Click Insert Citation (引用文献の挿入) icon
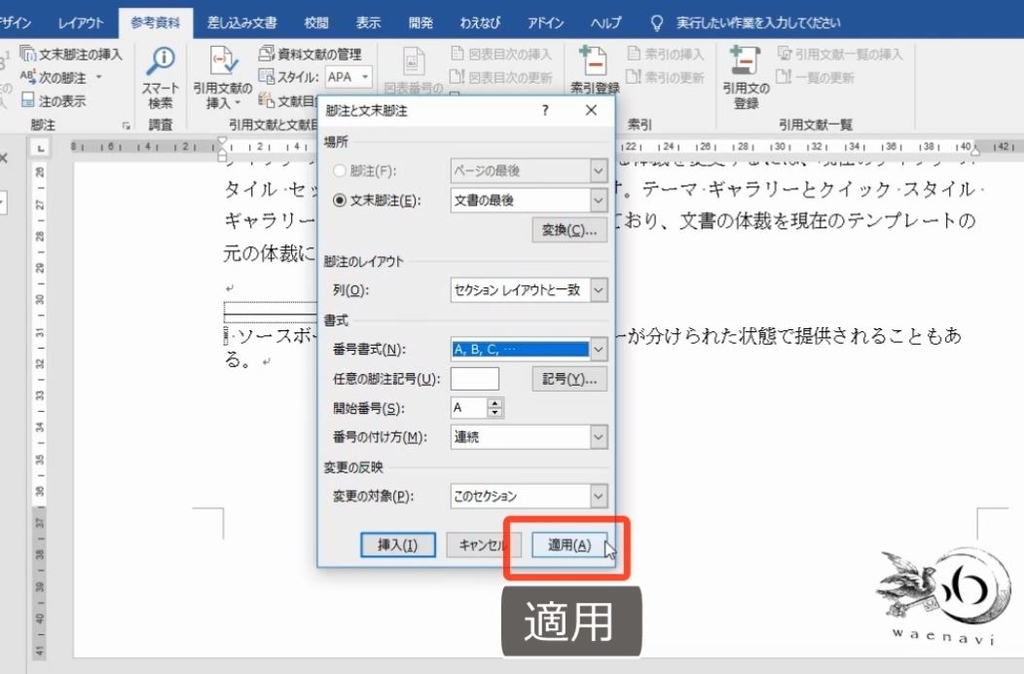The image size is (1024, 674). coord(223,61)
